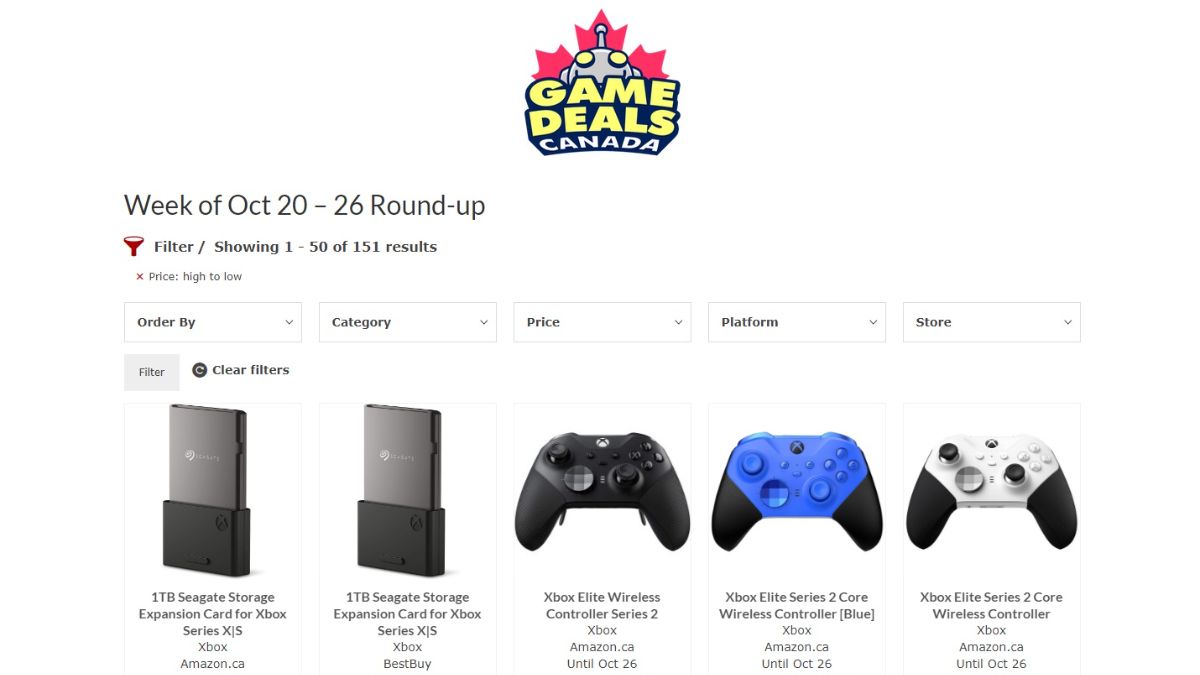Screen dimensions: 1200x675
Task: Click the Clear filters circular reset icon
Action: click(200, 369)
